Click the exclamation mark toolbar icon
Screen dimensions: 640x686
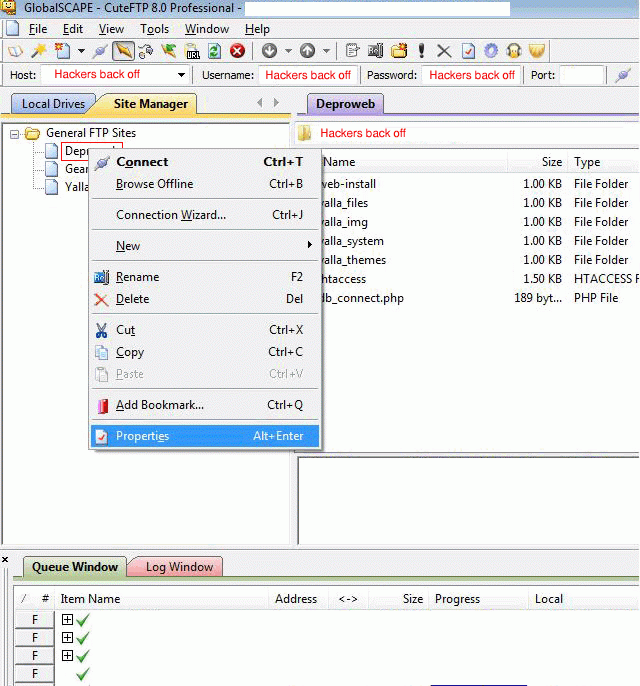pos(422,51)
